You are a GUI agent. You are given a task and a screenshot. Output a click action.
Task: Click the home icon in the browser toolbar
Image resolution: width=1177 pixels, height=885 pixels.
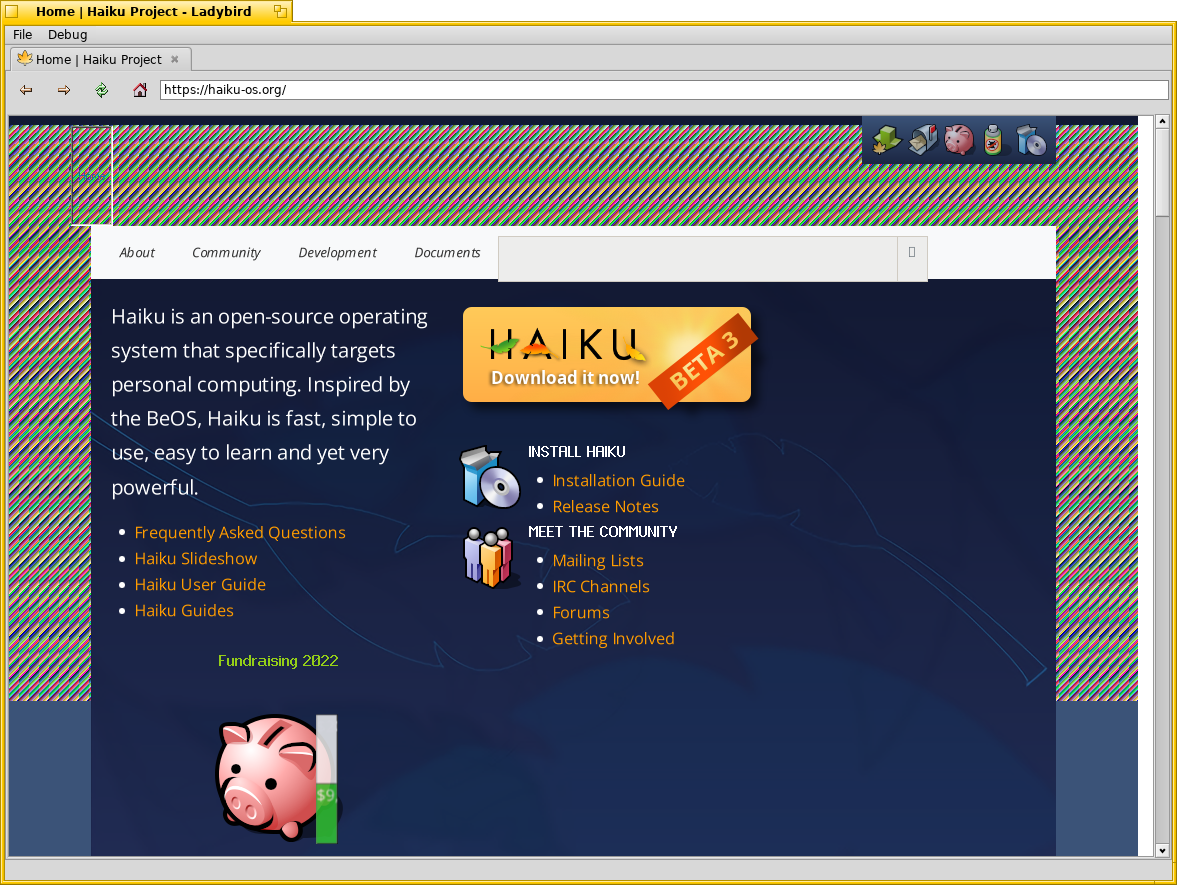139,89
